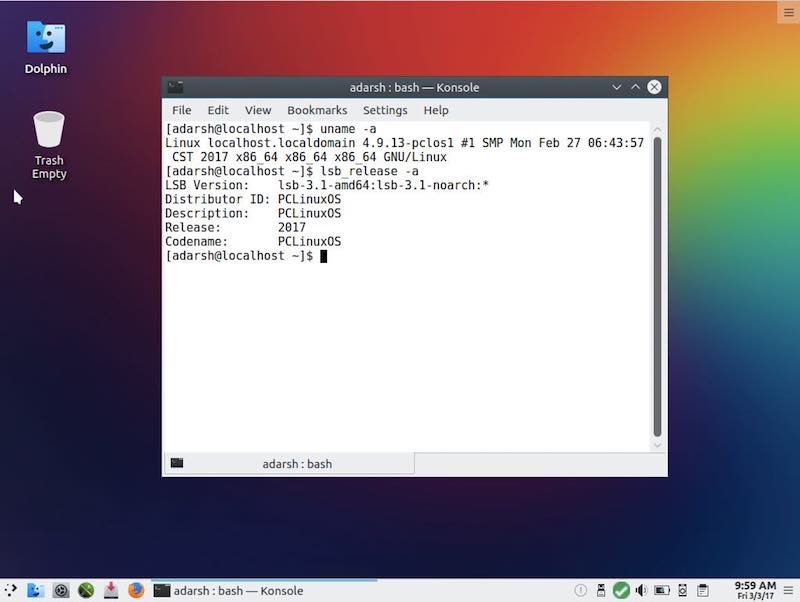Click the 9:59 AM clock
800x602 pixels.
point(755,586)
